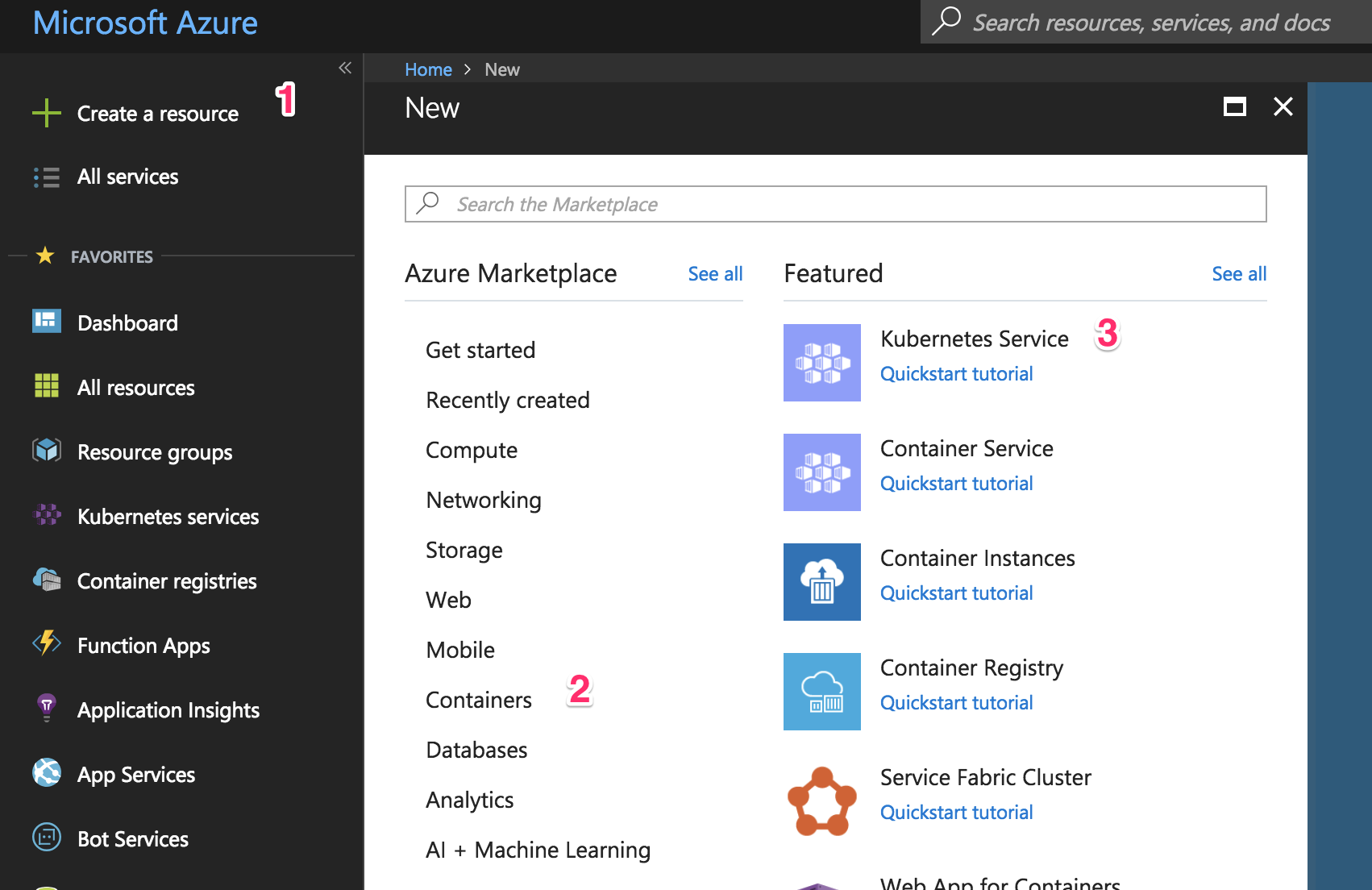Maximize the New blade
Viewport: 1372px width, 890px height.
pos(1235,106)
